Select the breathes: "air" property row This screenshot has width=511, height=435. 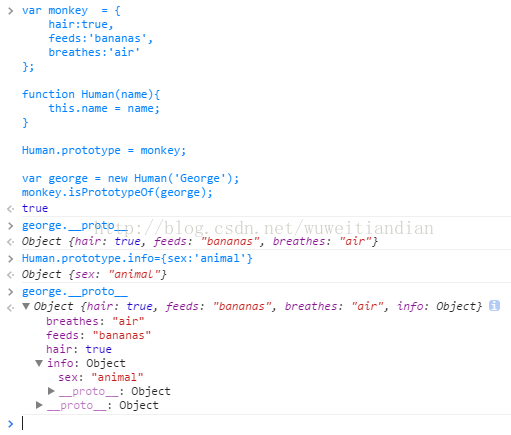[x=95, y=321]
